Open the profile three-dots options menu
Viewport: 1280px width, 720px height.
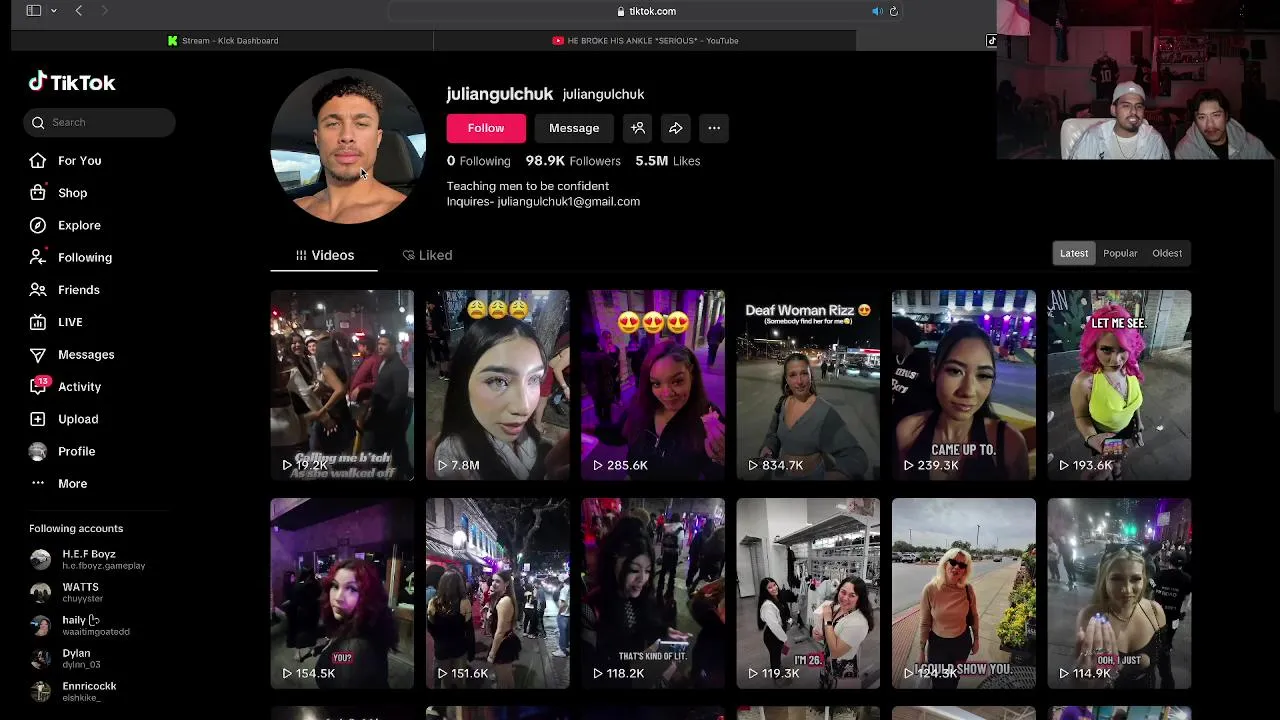point(714,128)
